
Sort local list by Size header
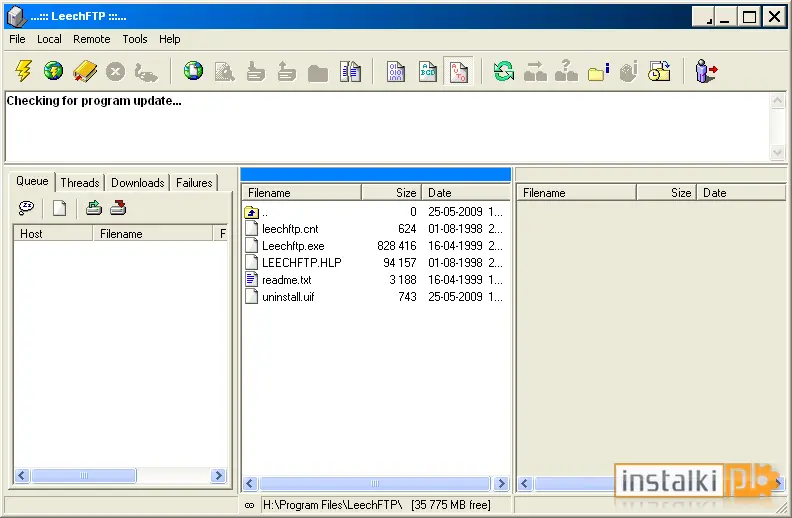pos(392,193)
